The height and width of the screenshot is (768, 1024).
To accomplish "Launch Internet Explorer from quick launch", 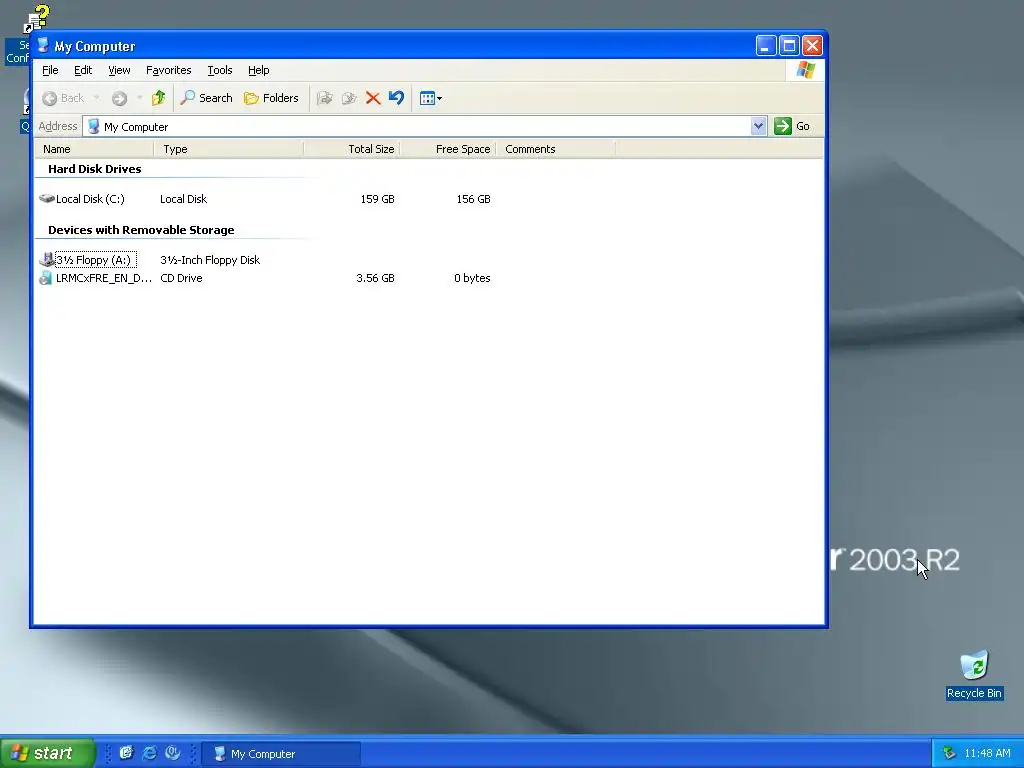I will tap(150, 753).
